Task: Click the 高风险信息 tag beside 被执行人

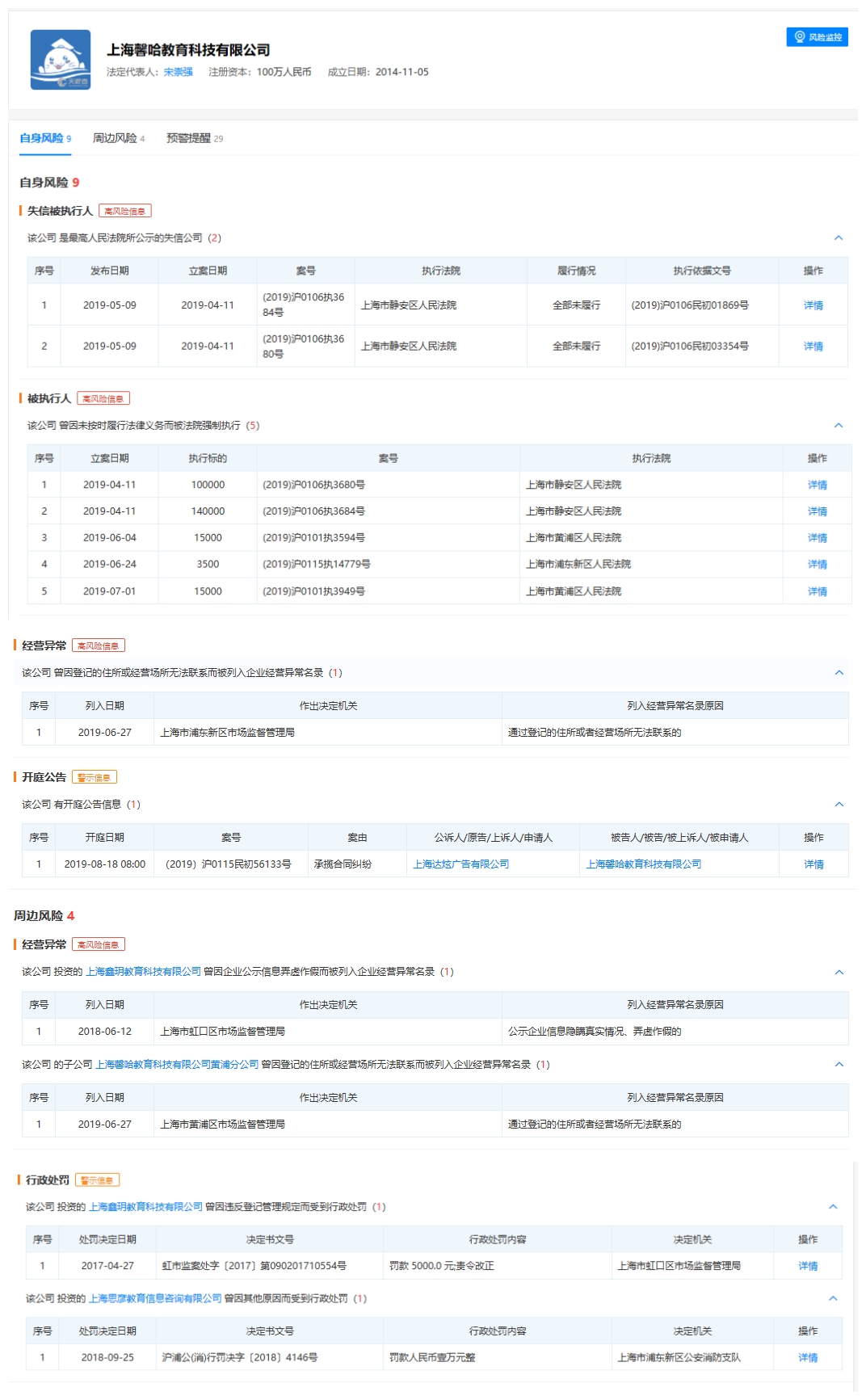Action: pos(103,398)
